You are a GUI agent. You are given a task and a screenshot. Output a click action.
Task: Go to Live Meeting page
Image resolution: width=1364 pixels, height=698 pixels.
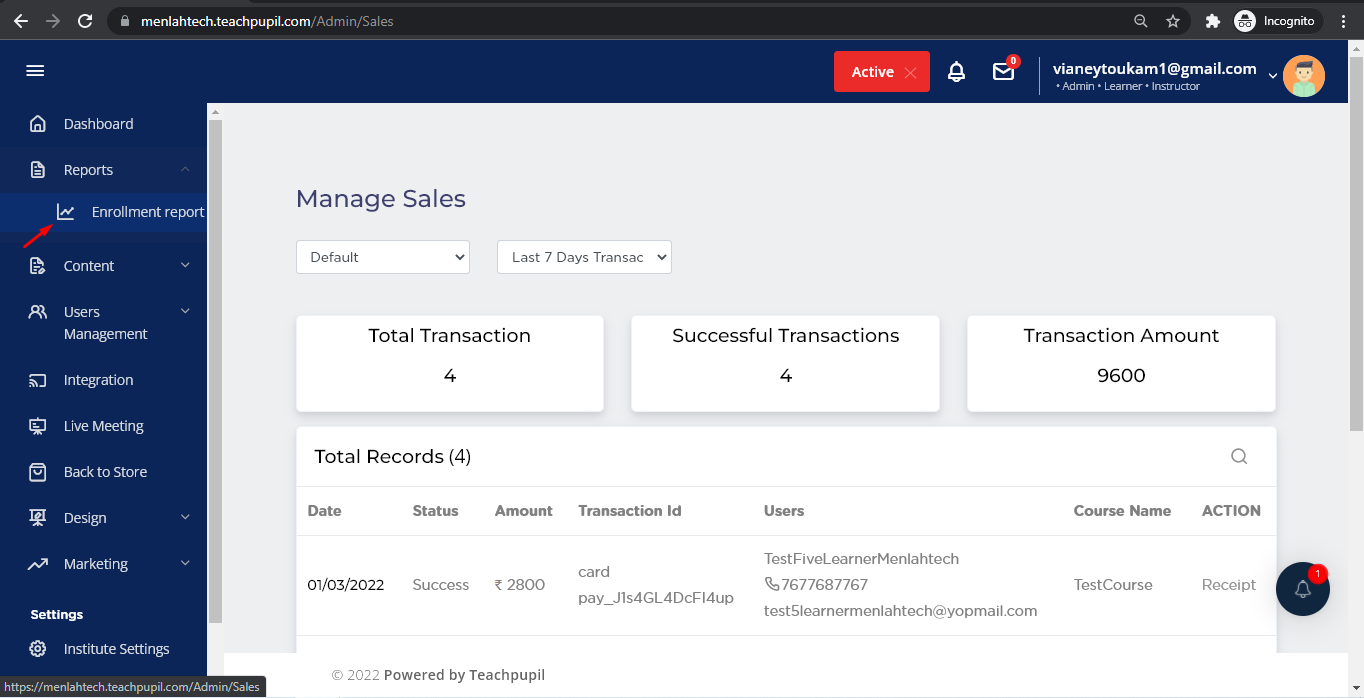[103, 426]
